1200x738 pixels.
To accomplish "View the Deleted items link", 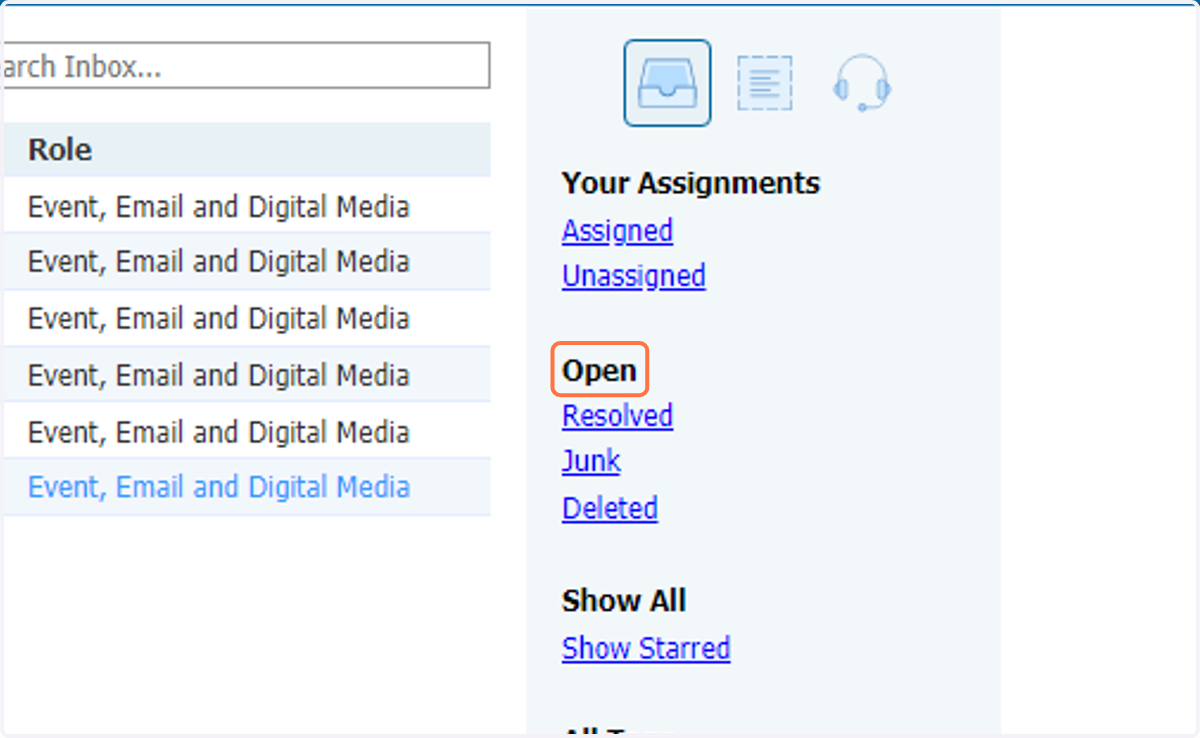I will click(610, 508).
